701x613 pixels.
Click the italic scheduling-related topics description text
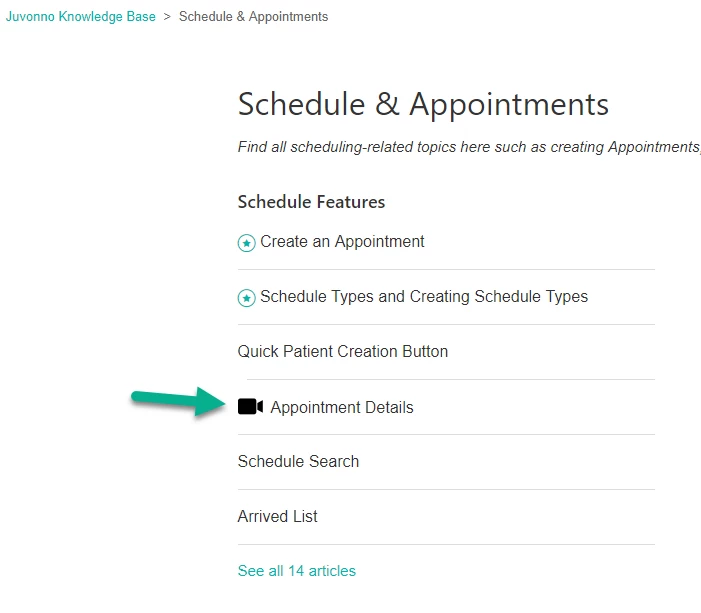point(469,147)
